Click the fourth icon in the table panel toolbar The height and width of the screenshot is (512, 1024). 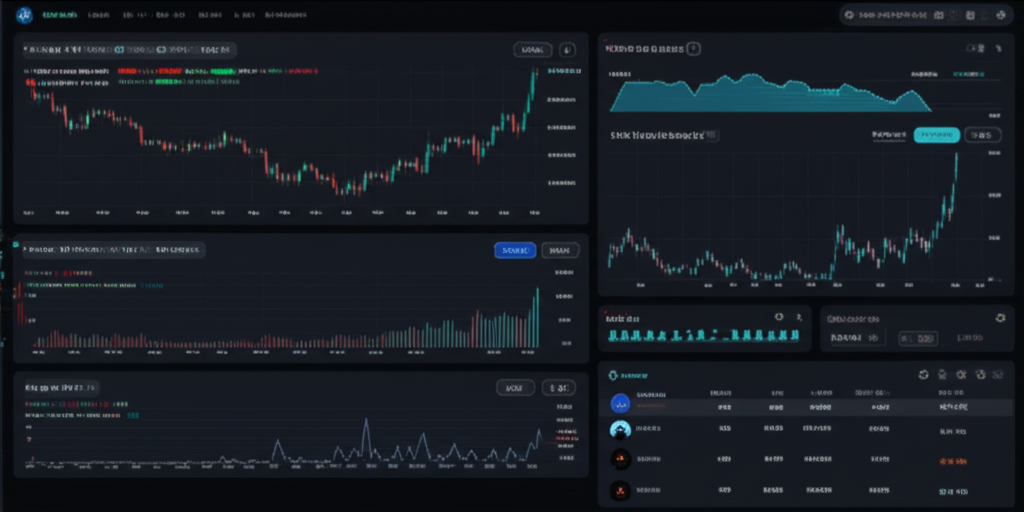click(980, 375)
